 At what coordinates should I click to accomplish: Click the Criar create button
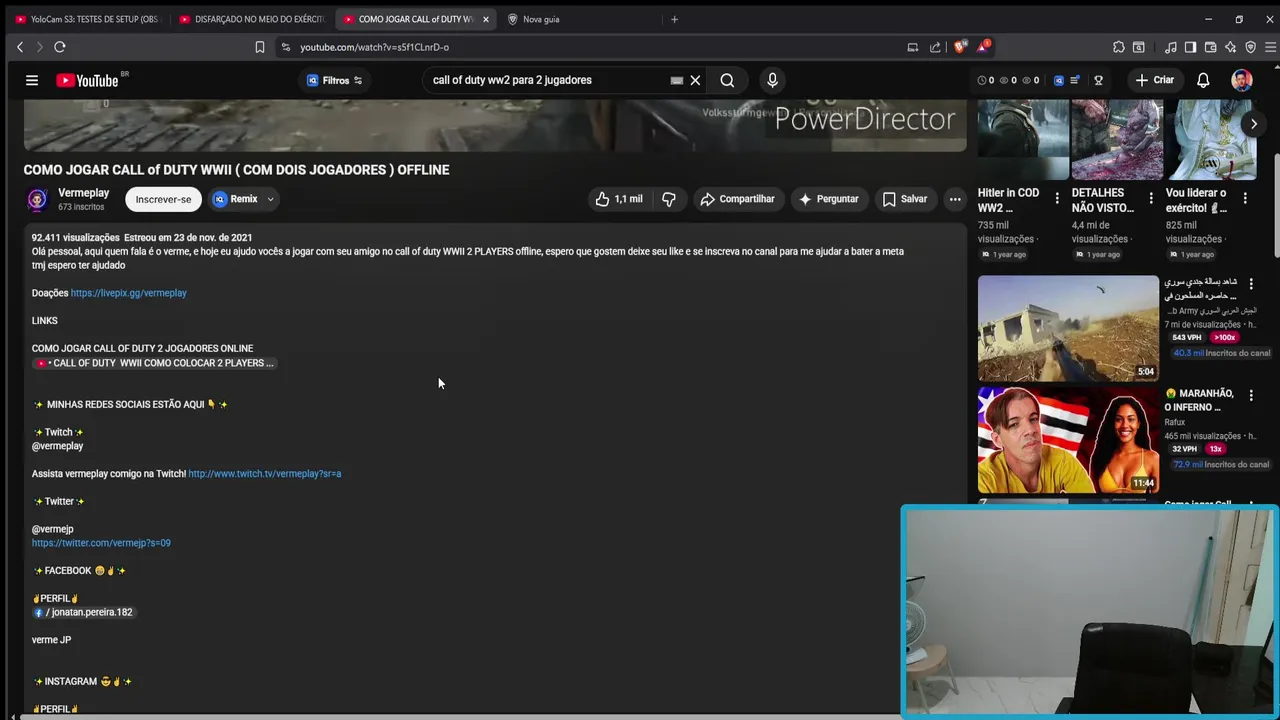(x=1154, y=80)
